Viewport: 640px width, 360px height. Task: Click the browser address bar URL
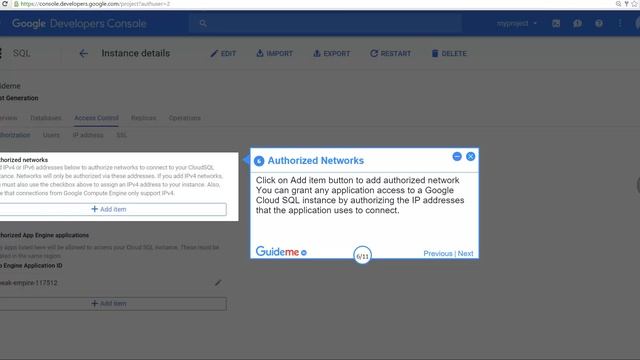(x=95, y=4)
